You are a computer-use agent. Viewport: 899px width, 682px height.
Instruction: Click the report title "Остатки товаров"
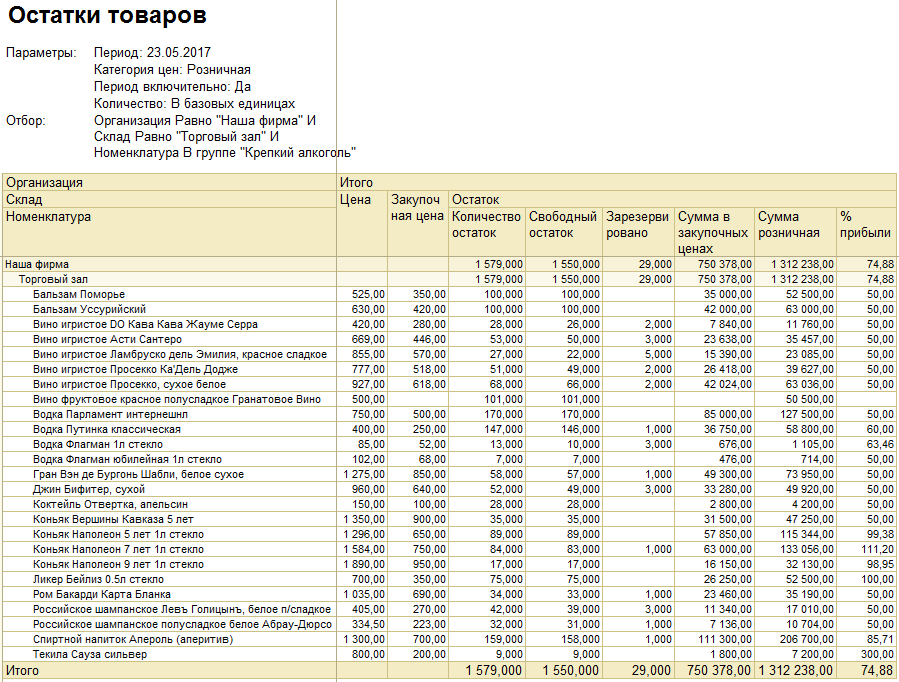(107, 15)
